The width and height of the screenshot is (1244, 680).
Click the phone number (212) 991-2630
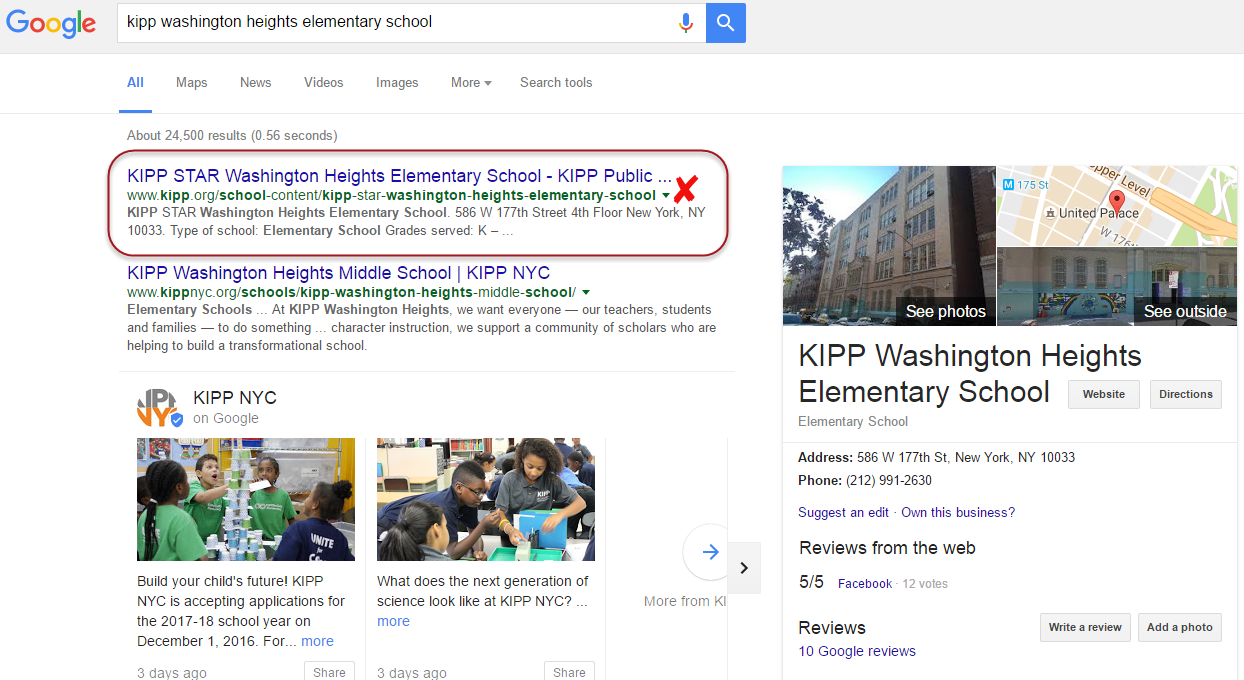pos(889,480)
